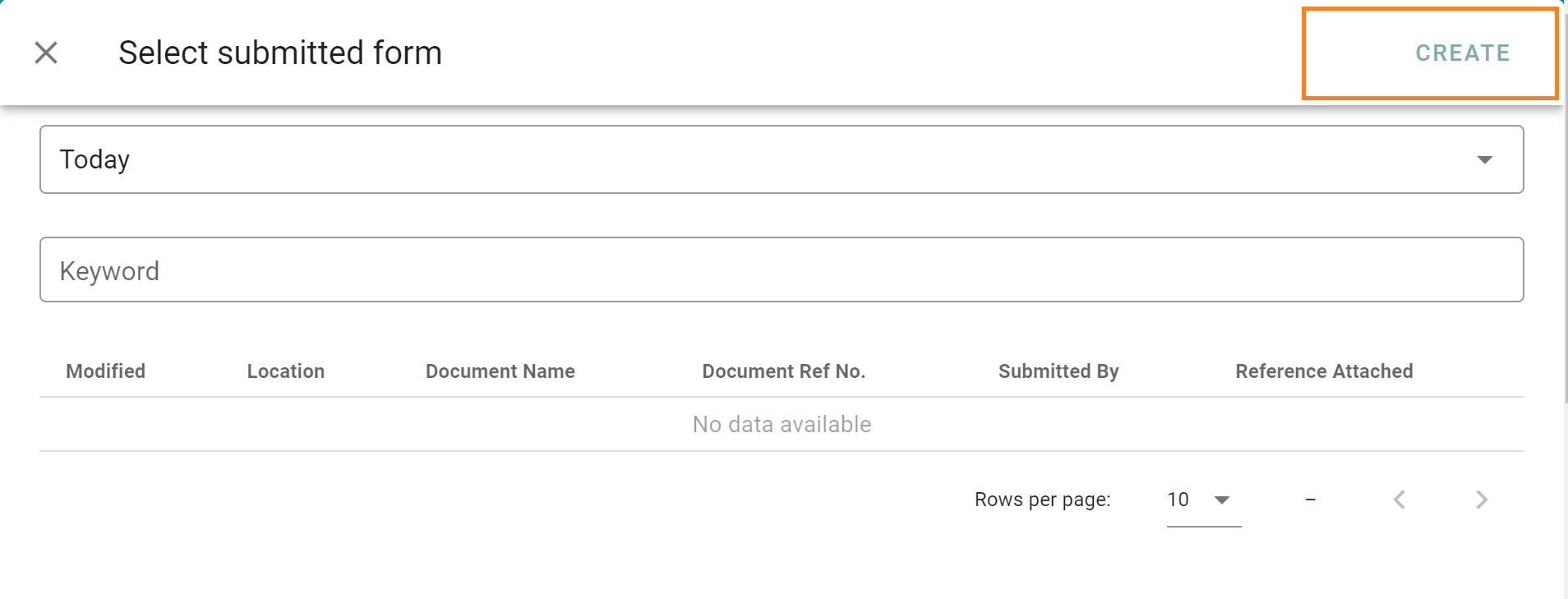This screenshot has width=1568, height=599.
Task: Close the Select submitted form dialog
Action: coord(46,53)
